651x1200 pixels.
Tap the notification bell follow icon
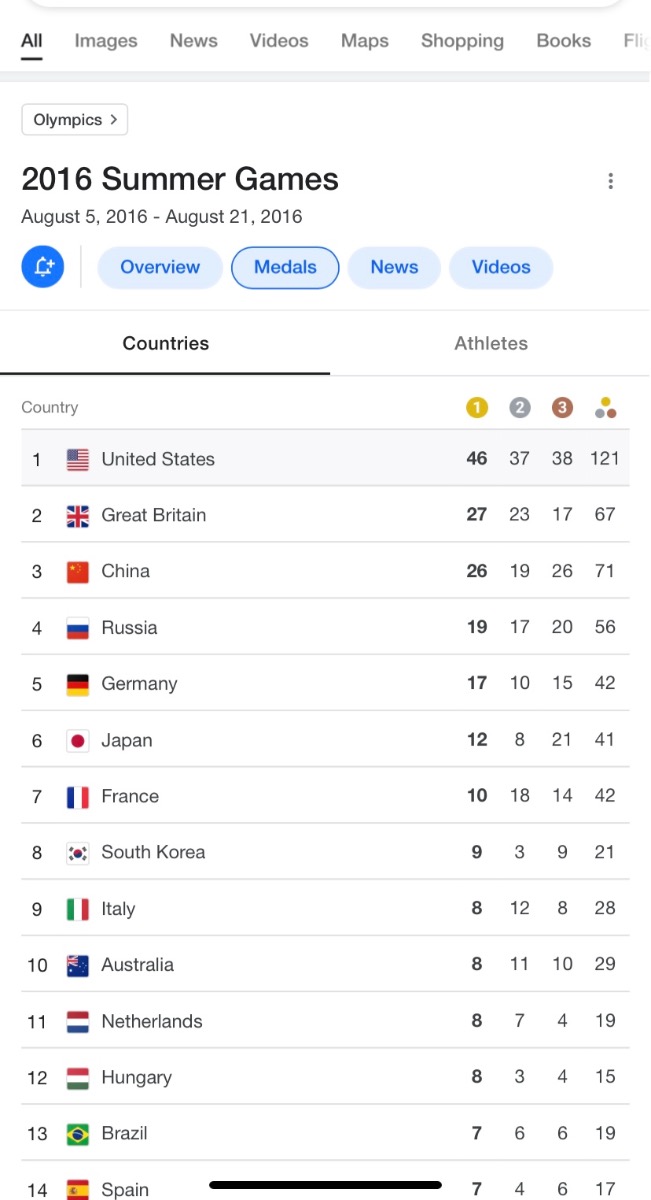(x=43, y=267)
